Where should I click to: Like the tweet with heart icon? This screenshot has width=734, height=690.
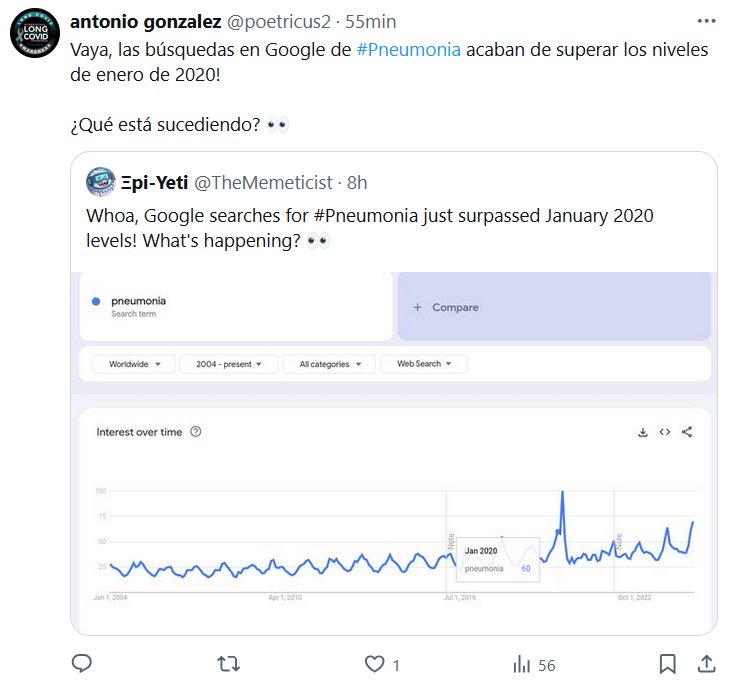coord(375,664)
